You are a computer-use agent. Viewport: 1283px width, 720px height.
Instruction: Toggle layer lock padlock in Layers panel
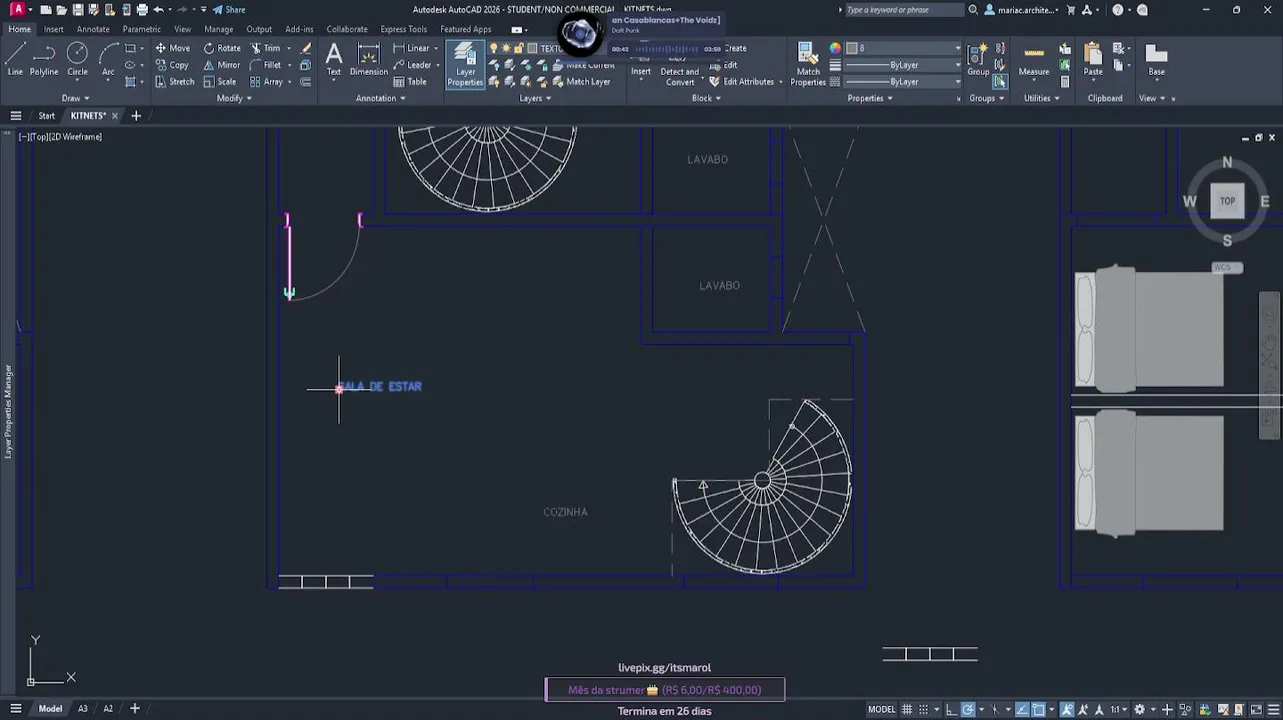pyautogui.click(x=518, y=48)
